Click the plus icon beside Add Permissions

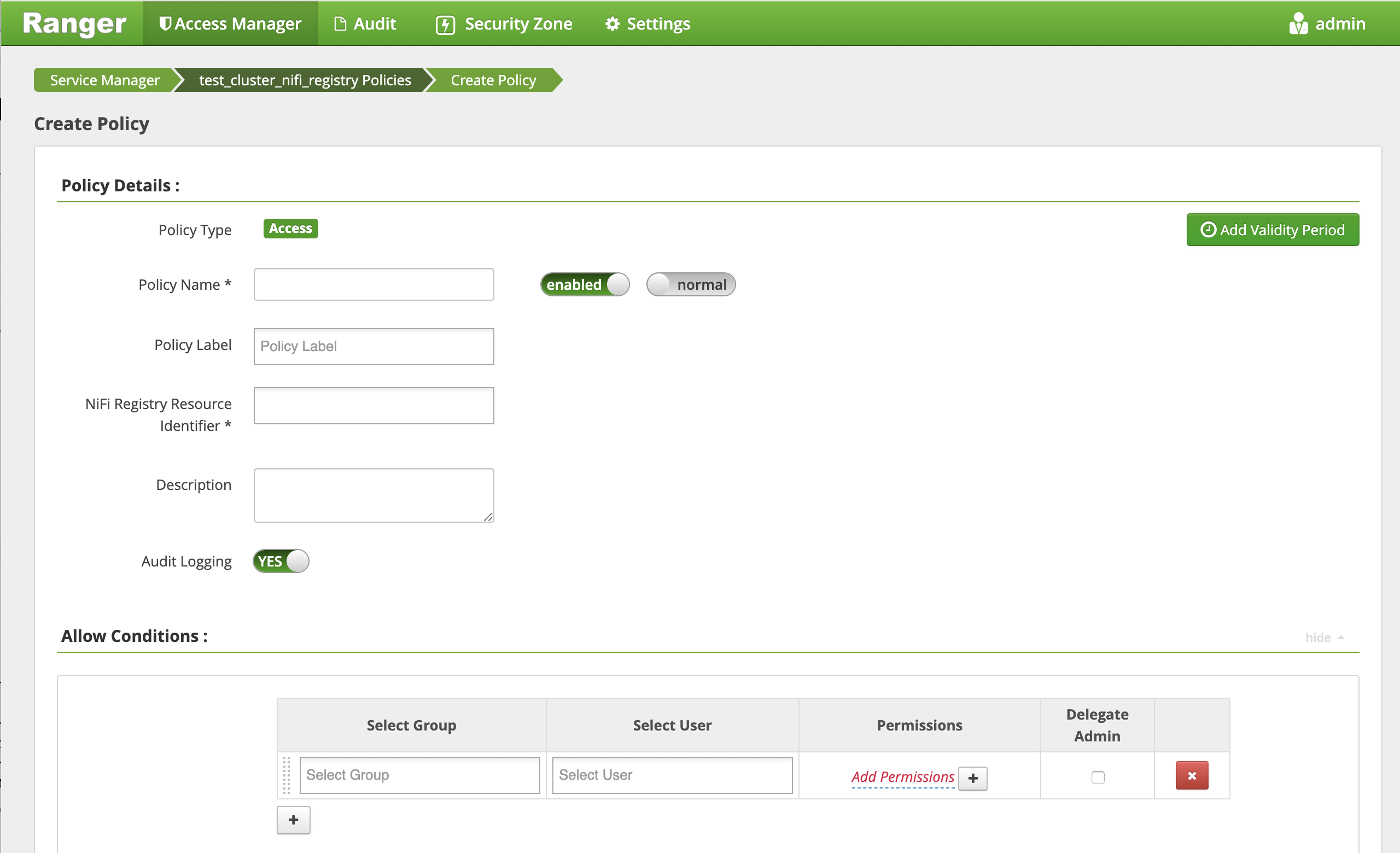pos(973,778)
